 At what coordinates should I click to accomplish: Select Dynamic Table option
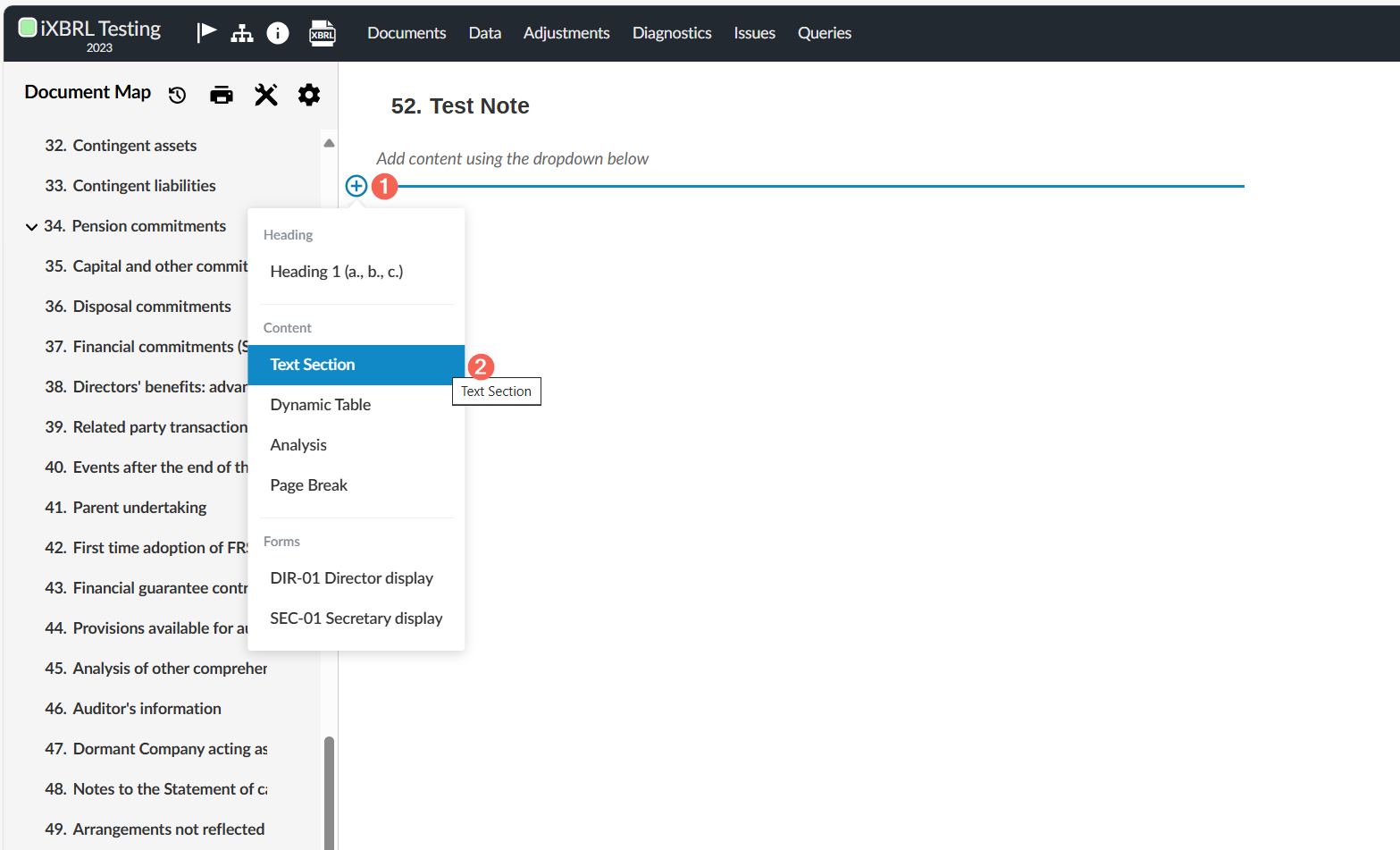(356, 405)
